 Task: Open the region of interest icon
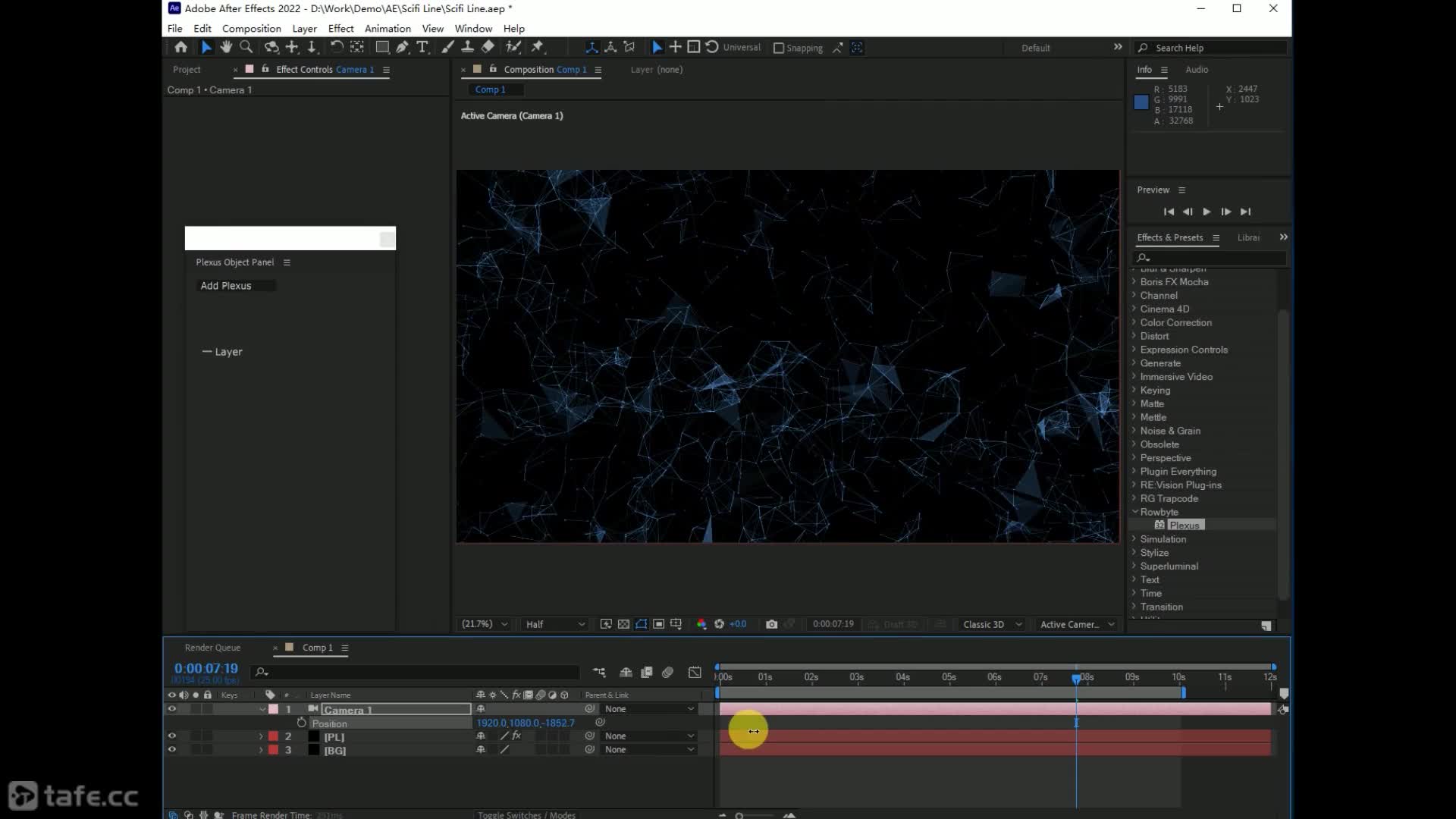(659, 624)
